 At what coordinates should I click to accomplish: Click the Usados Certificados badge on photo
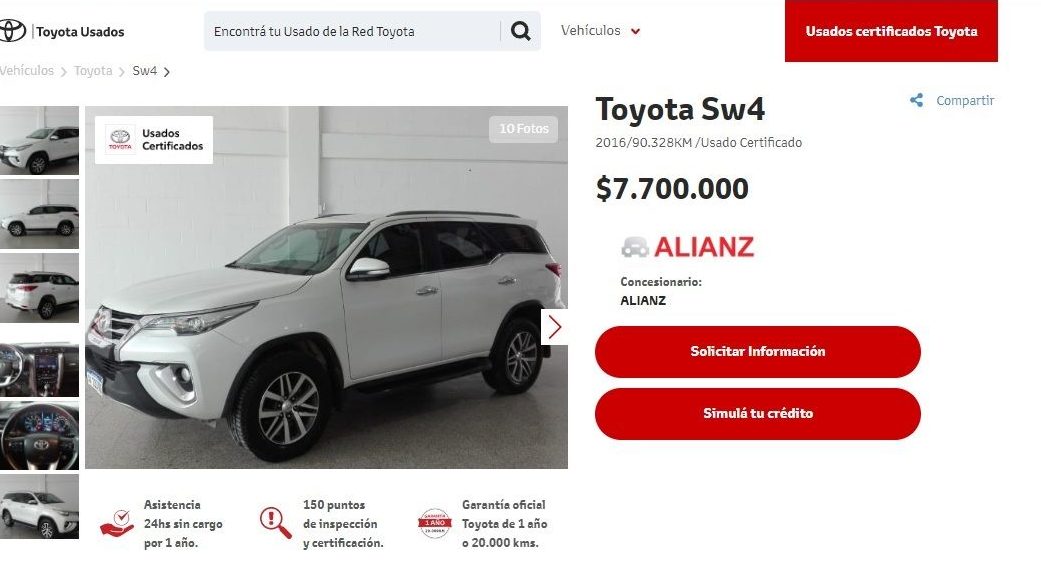(154, 140)
